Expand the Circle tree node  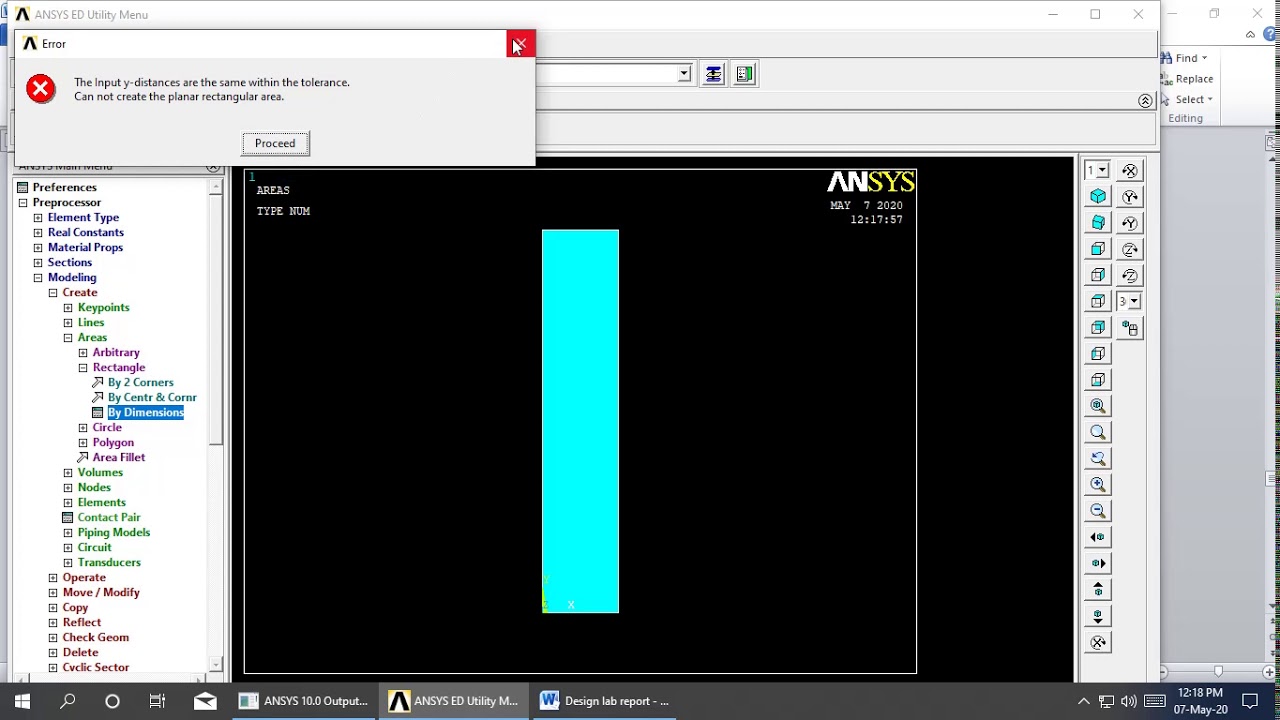tap(83, 428)
